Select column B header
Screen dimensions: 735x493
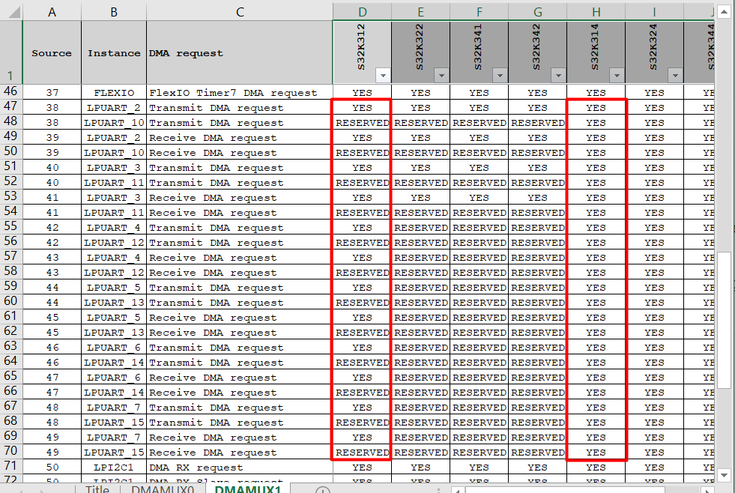click(114, 11)
